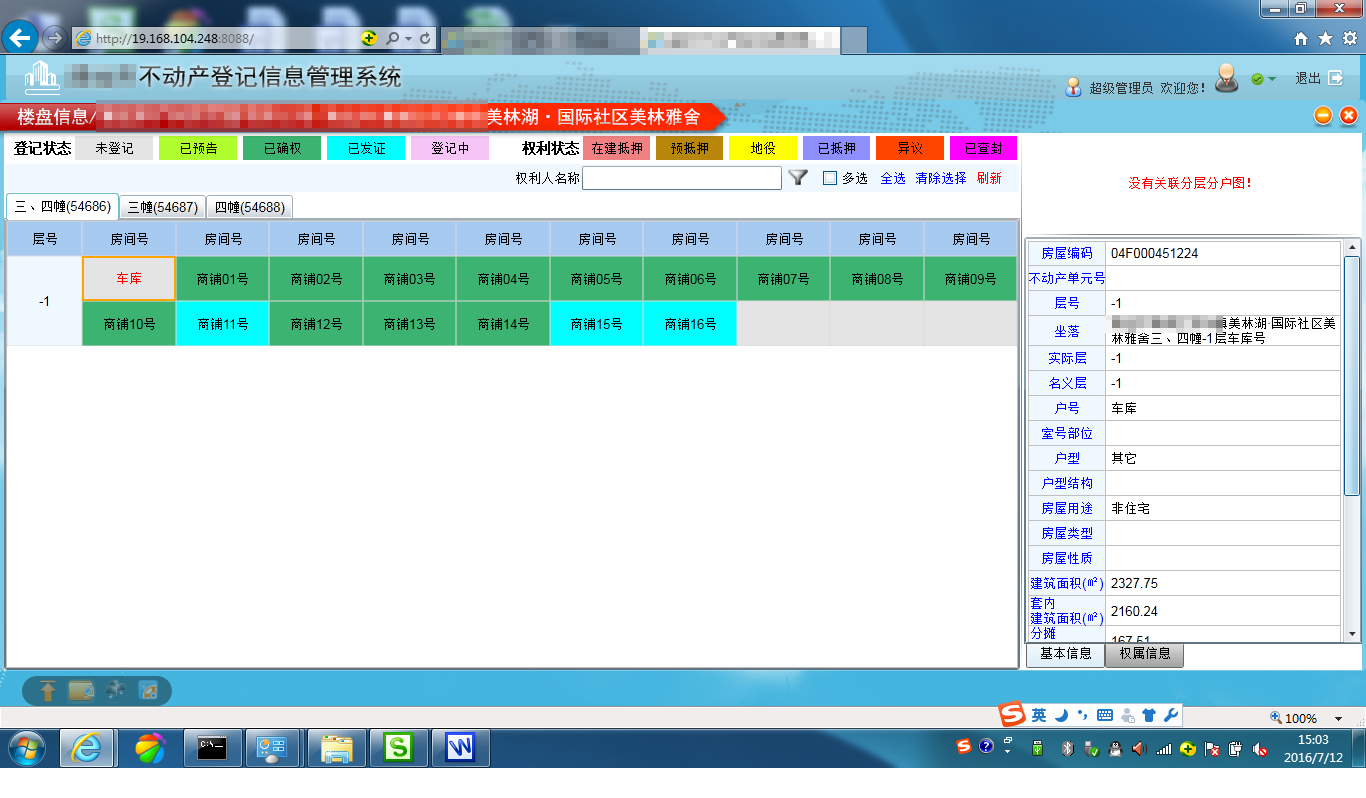Click the funnel filter icon beside owner name
This screenshot has height=798, width=1366.
798,178
